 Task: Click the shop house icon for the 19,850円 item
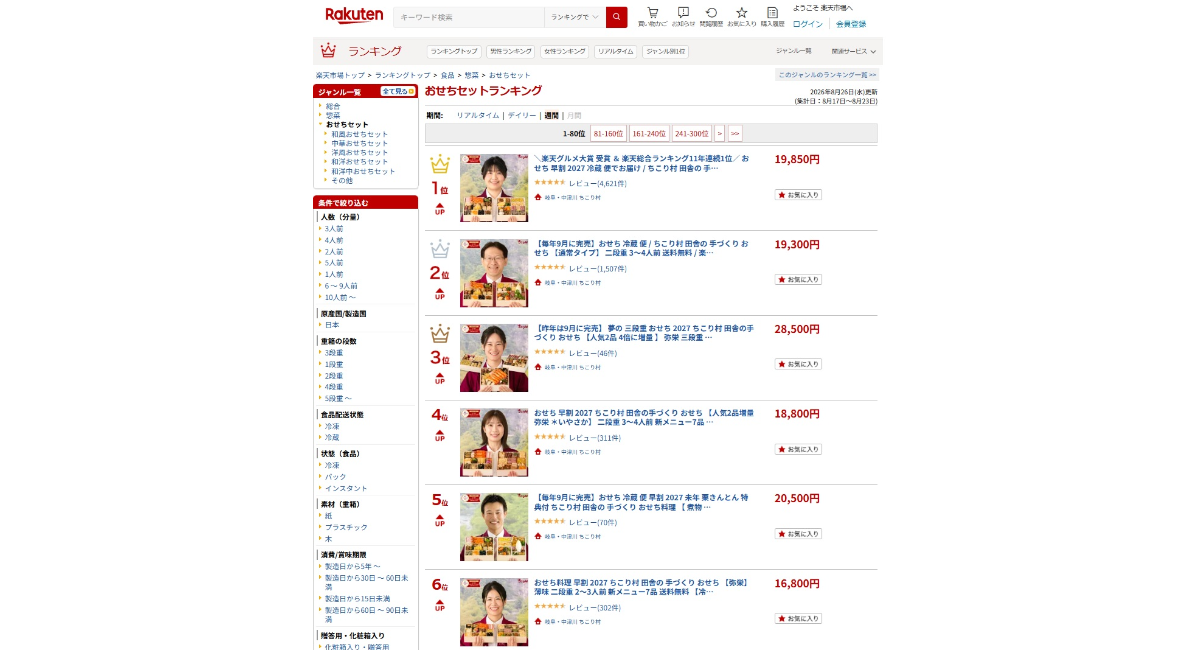[x=538, y=198]
